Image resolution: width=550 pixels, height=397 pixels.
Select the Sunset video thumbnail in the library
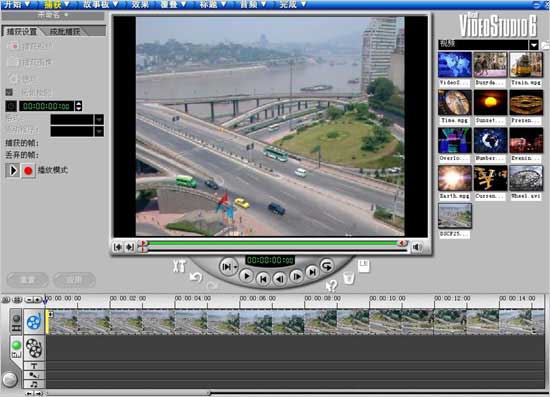click(x=490, y=102)
